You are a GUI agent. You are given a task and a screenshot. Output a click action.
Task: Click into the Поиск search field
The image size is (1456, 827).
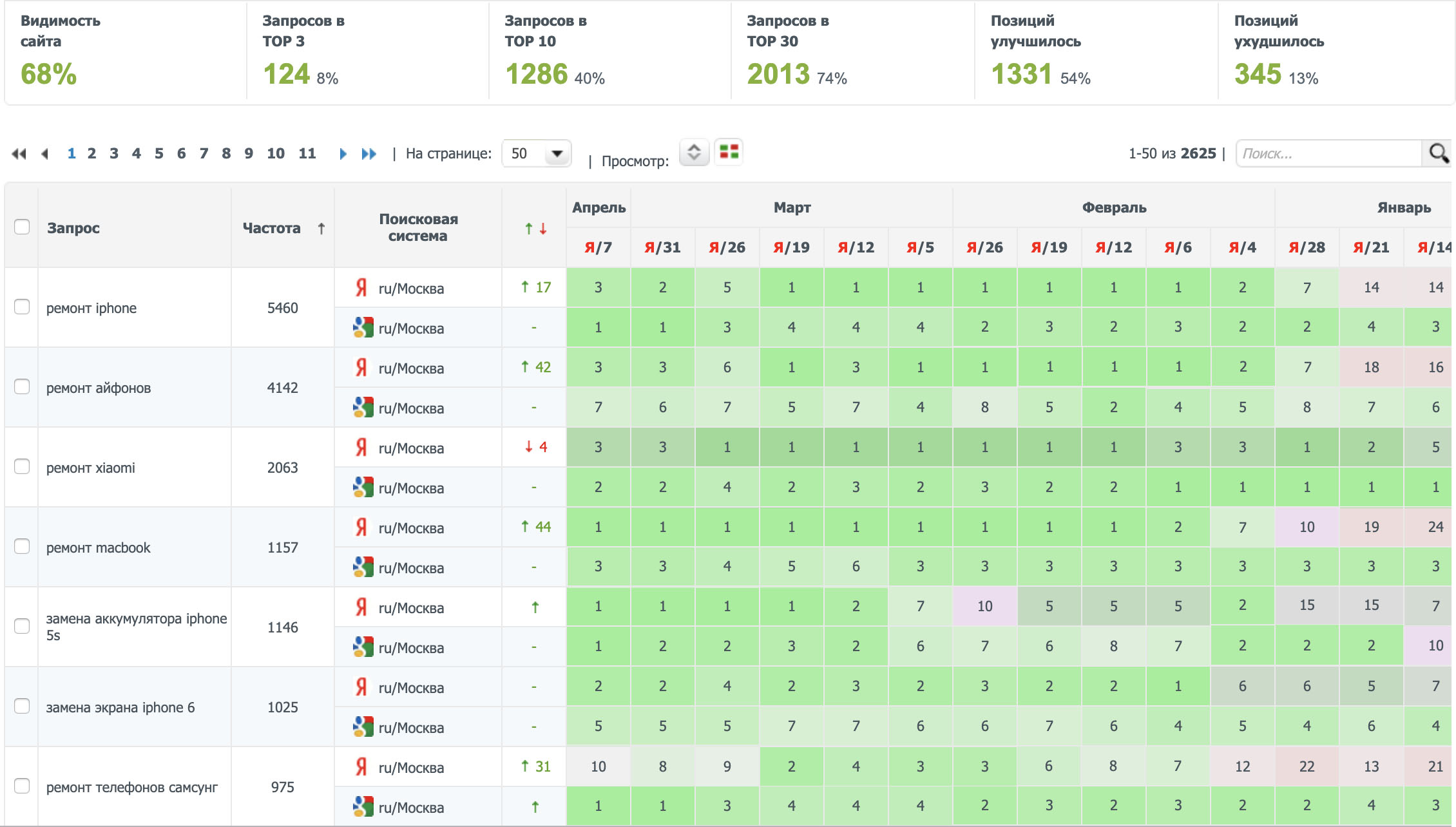(x=1327, y=154)
